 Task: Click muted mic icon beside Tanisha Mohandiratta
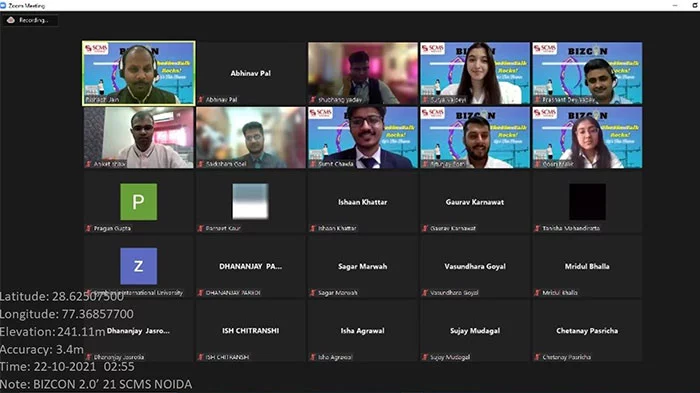tap(537, 228)
